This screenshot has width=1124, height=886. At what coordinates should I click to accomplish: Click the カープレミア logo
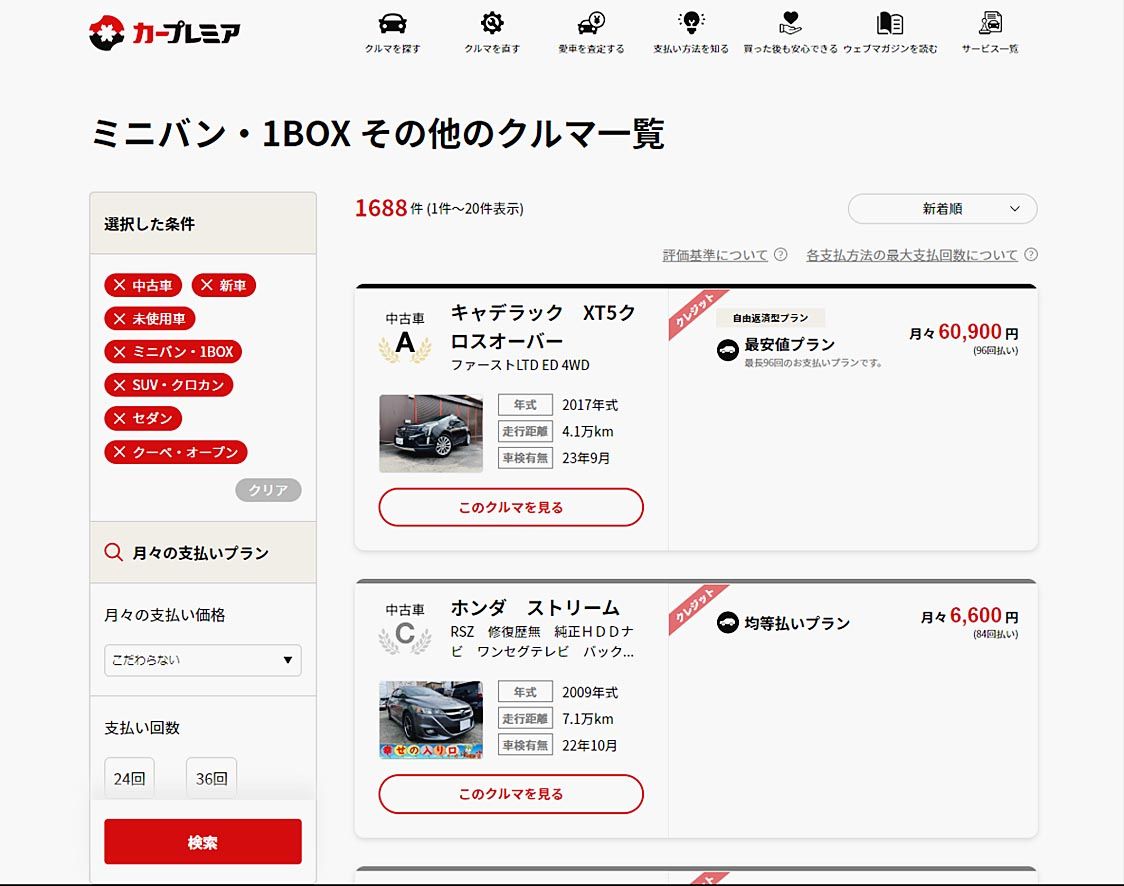[165, 33]
